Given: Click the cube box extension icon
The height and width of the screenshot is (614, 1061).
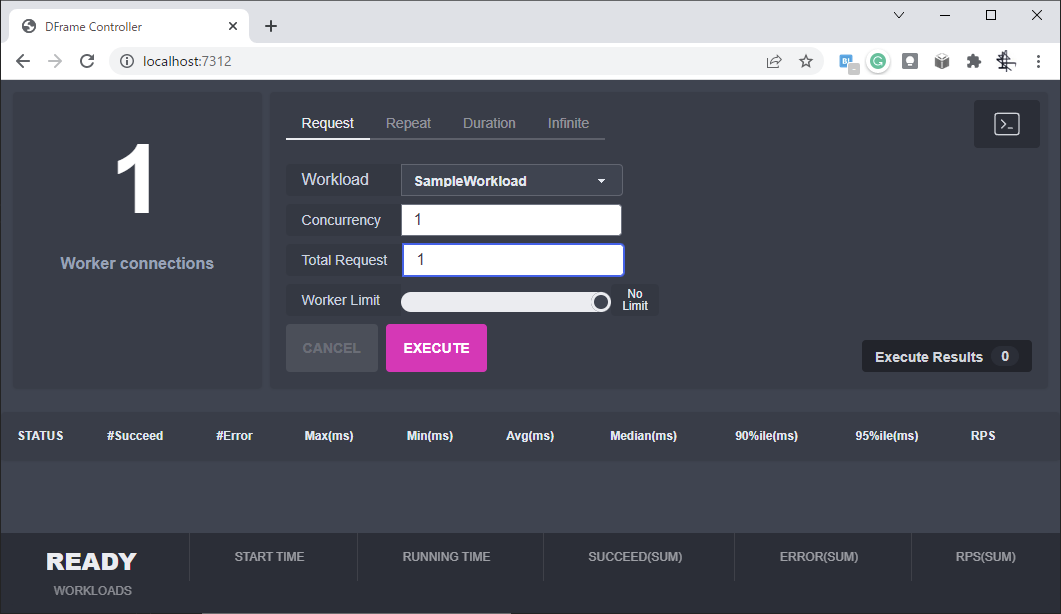Looking at the screenshot, I should [942, 61].
